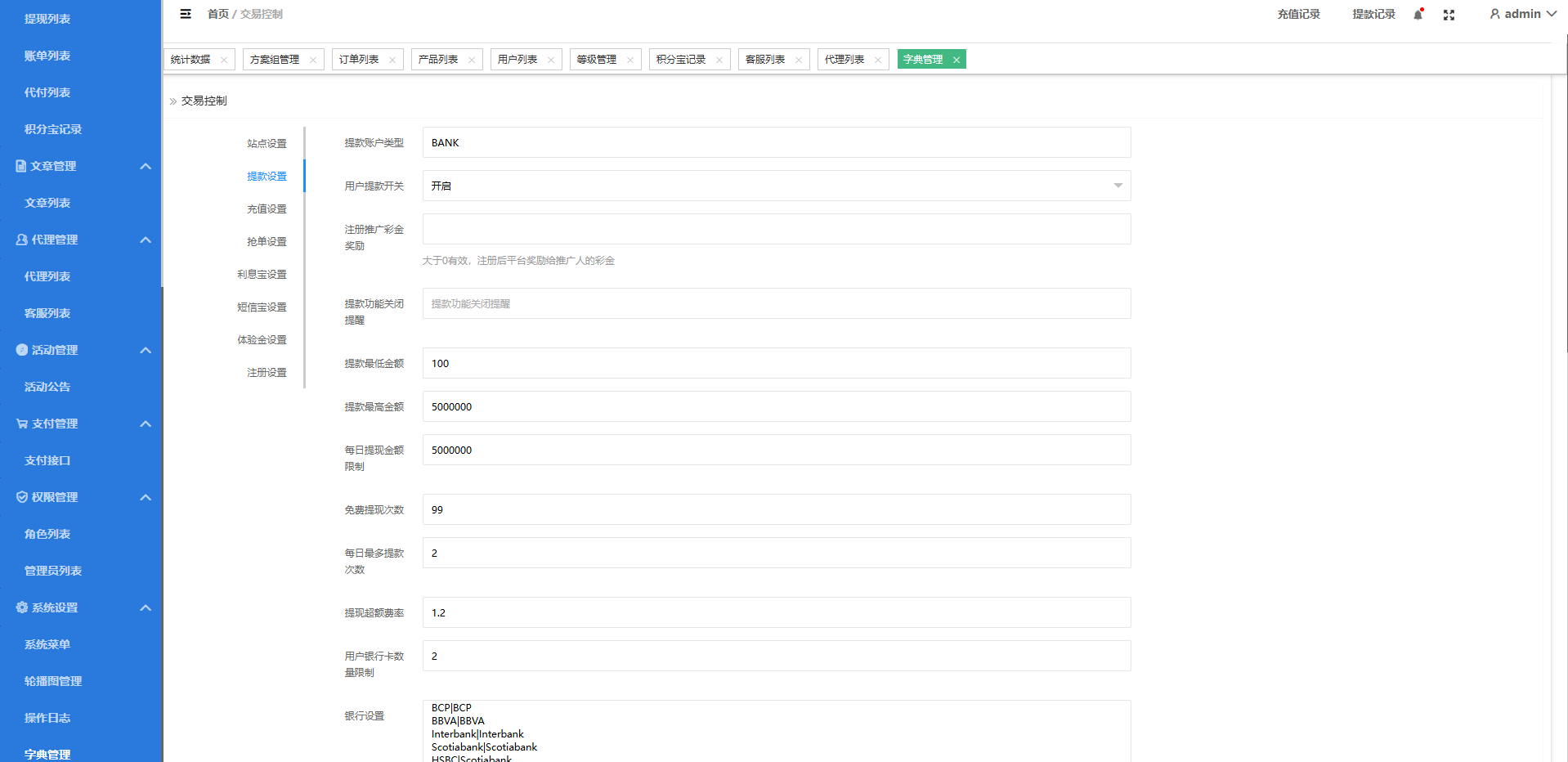Click the 提款最低金额 input field
The image size is (1568, 762).
pos(776,363)
